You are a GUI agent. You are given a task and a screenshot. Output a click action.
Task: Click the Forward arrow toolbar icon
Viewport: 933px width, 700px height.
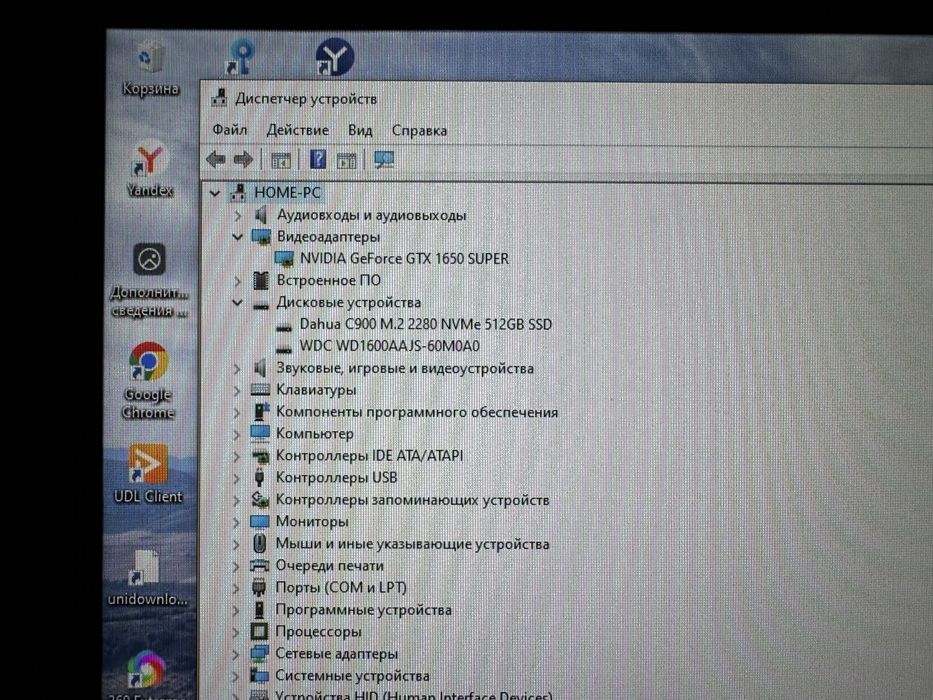243,160
